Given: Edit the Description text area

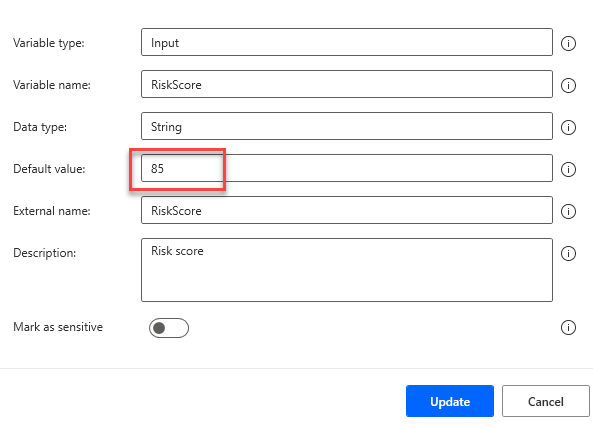Looking at the screenshot, I should (347, 270).
